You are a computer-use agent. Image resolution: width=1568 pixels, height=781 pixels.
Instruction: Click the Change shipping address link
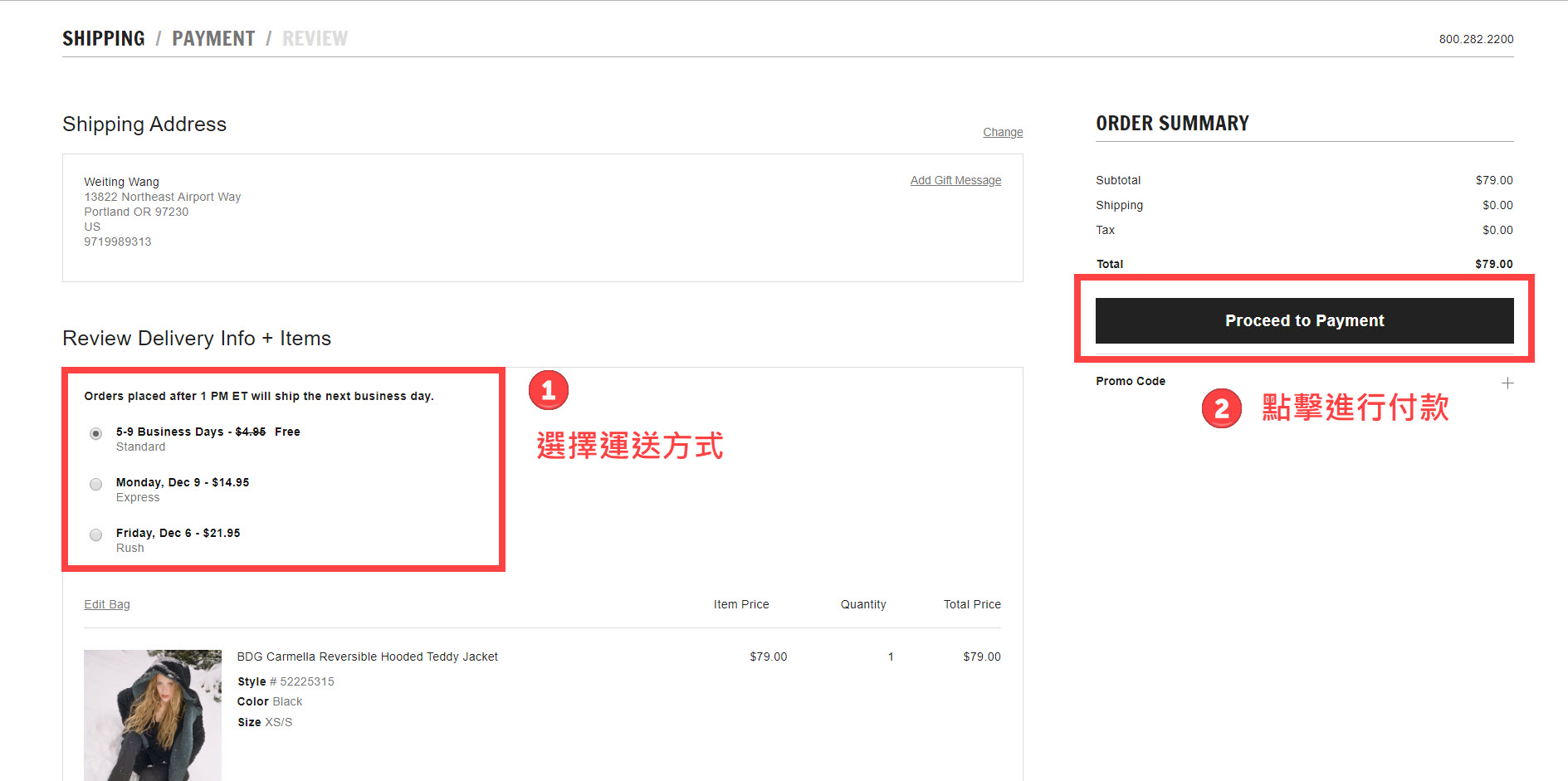click(x=1003, y=132)
